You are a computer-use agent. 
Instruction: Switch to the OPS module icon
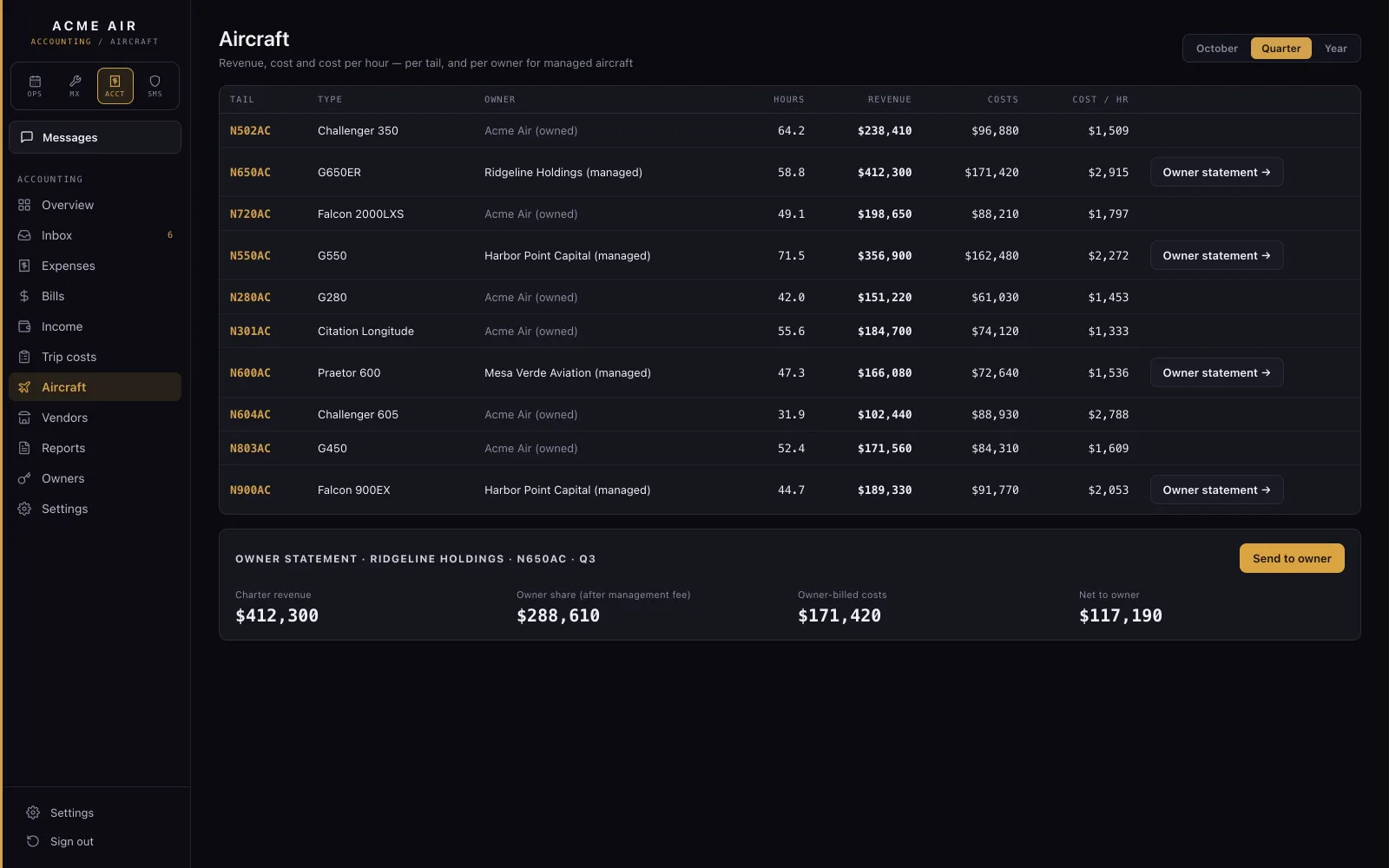(x=35, y=86)
